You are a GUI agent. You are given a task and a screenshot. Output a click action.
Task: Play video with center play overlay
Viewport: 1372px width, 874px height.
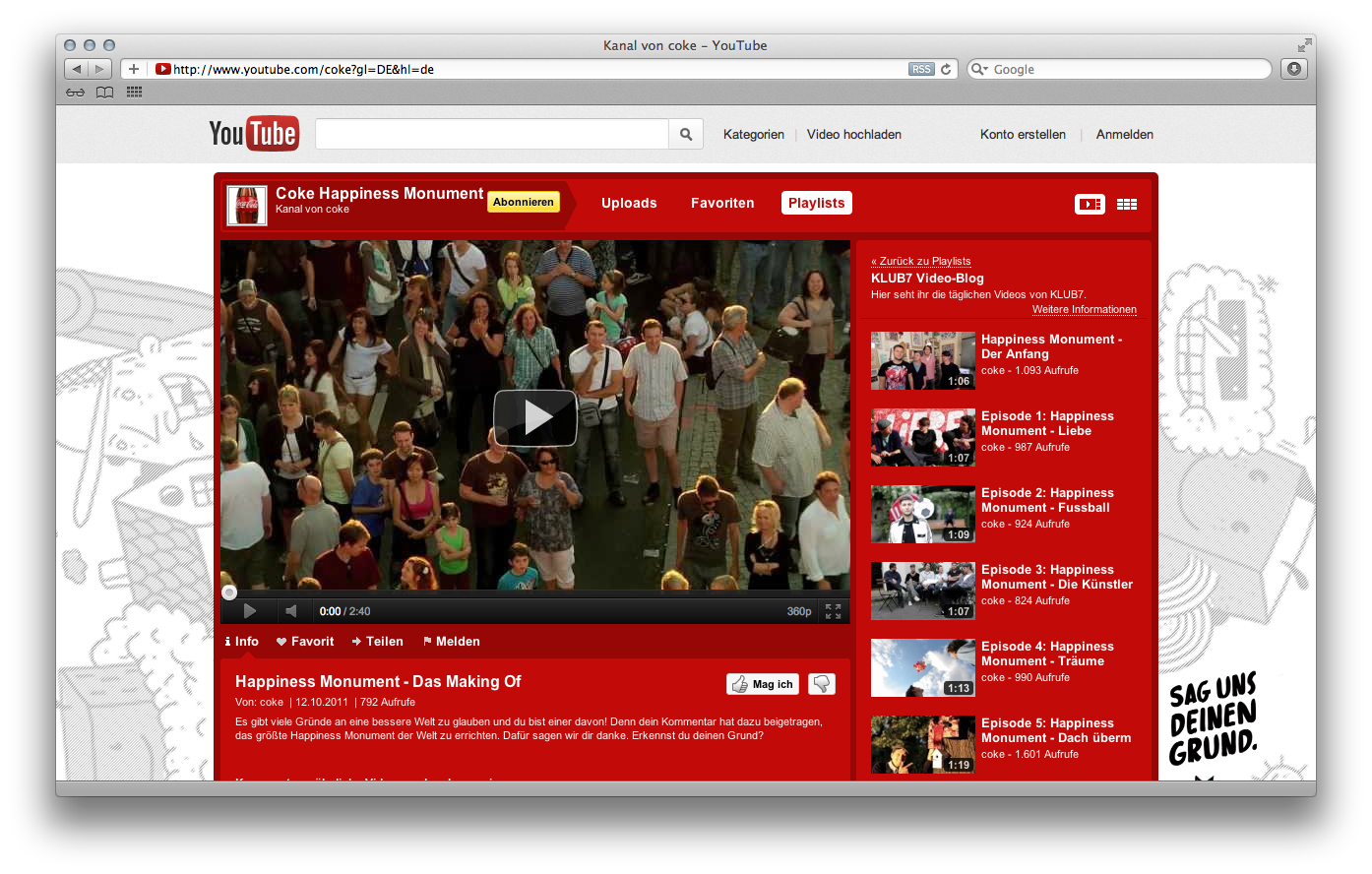click(535, 417)
